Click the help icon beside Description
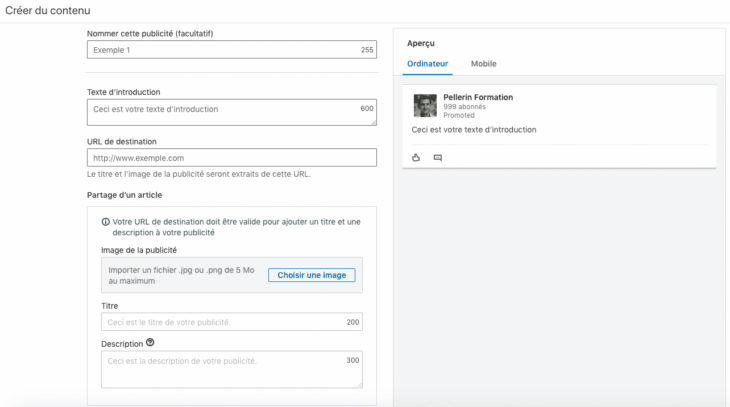This screenshot has height=407, width=730. (x=150, y=342)
